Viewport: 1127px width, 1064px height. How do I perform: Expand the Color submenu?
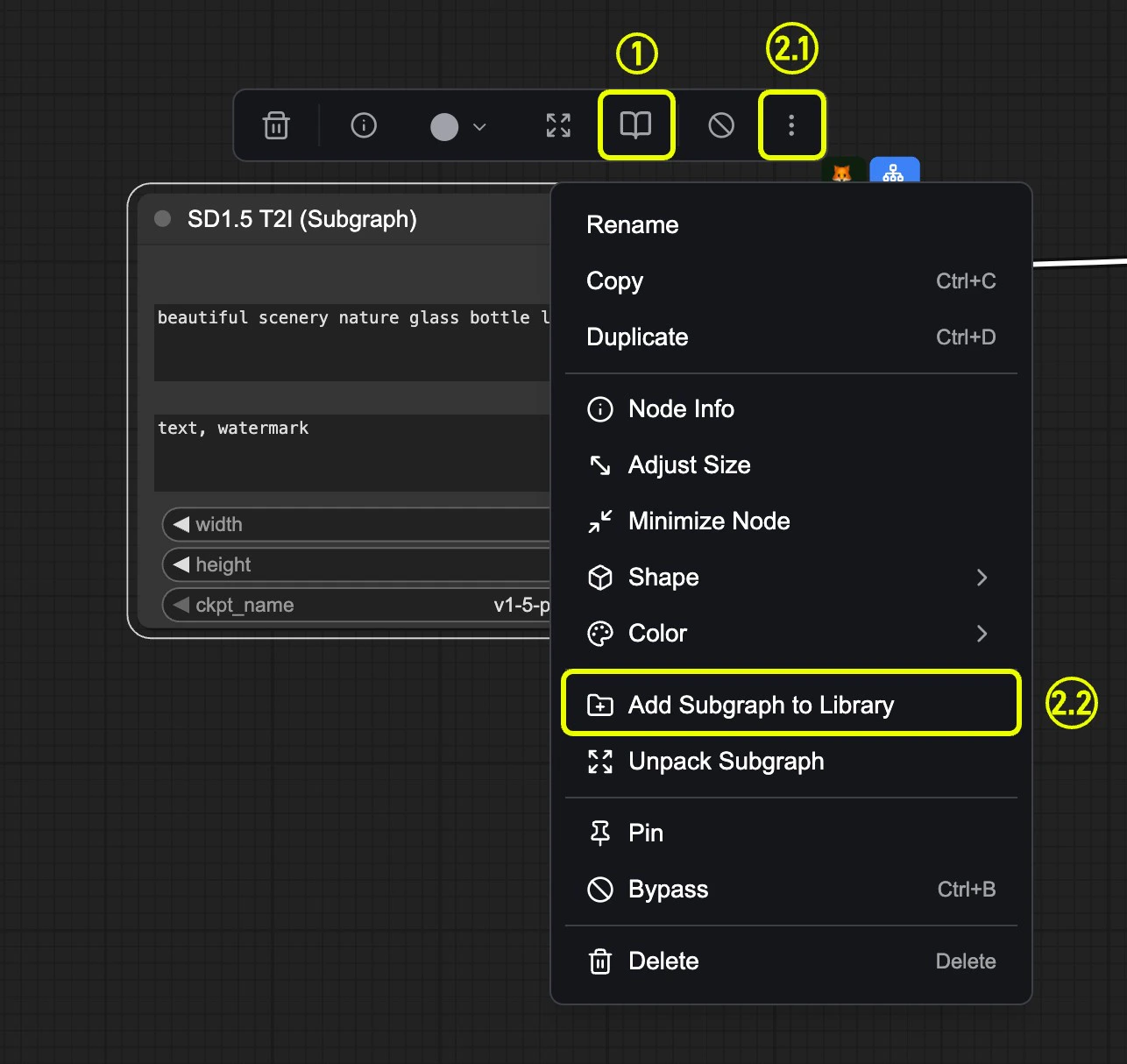coord(656,633)
